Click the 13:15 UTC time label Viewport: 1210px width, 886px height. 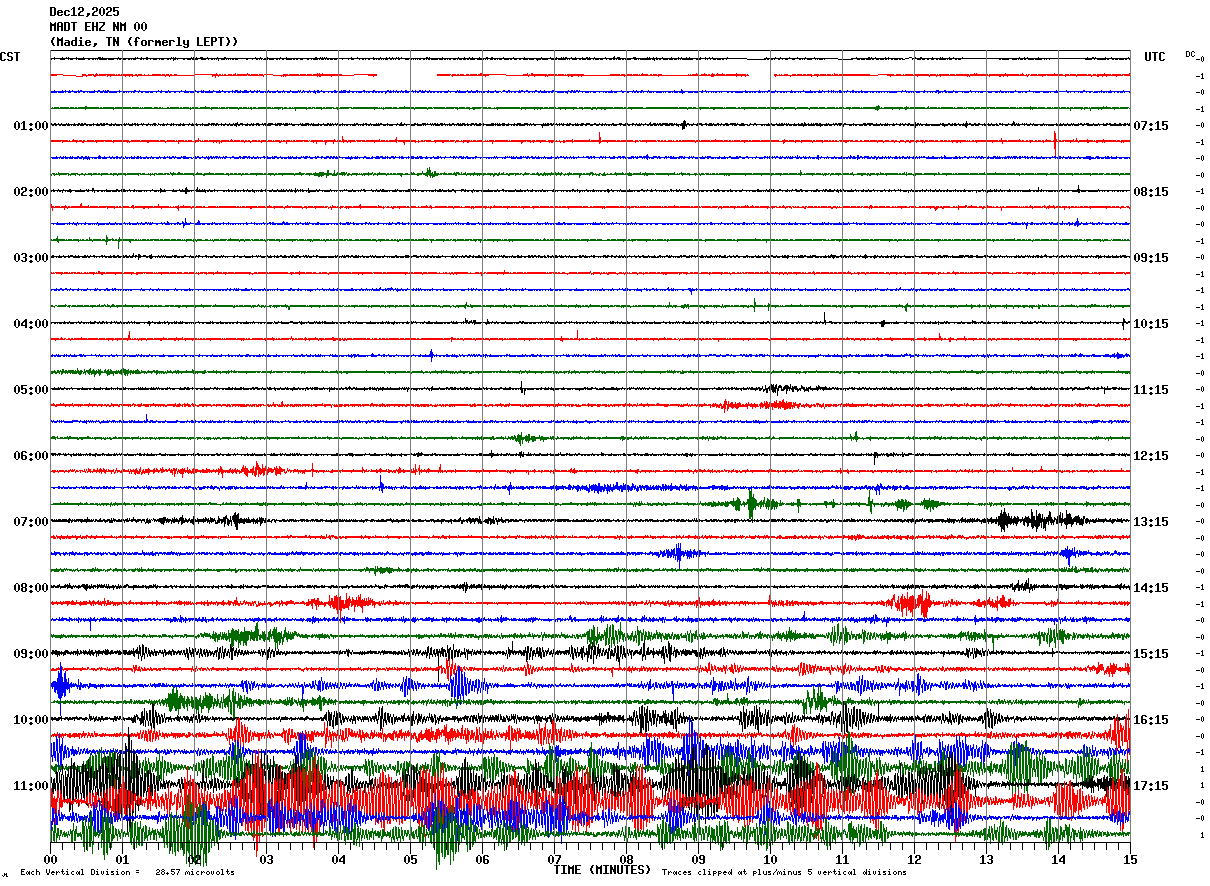[x=1151, y=522]
